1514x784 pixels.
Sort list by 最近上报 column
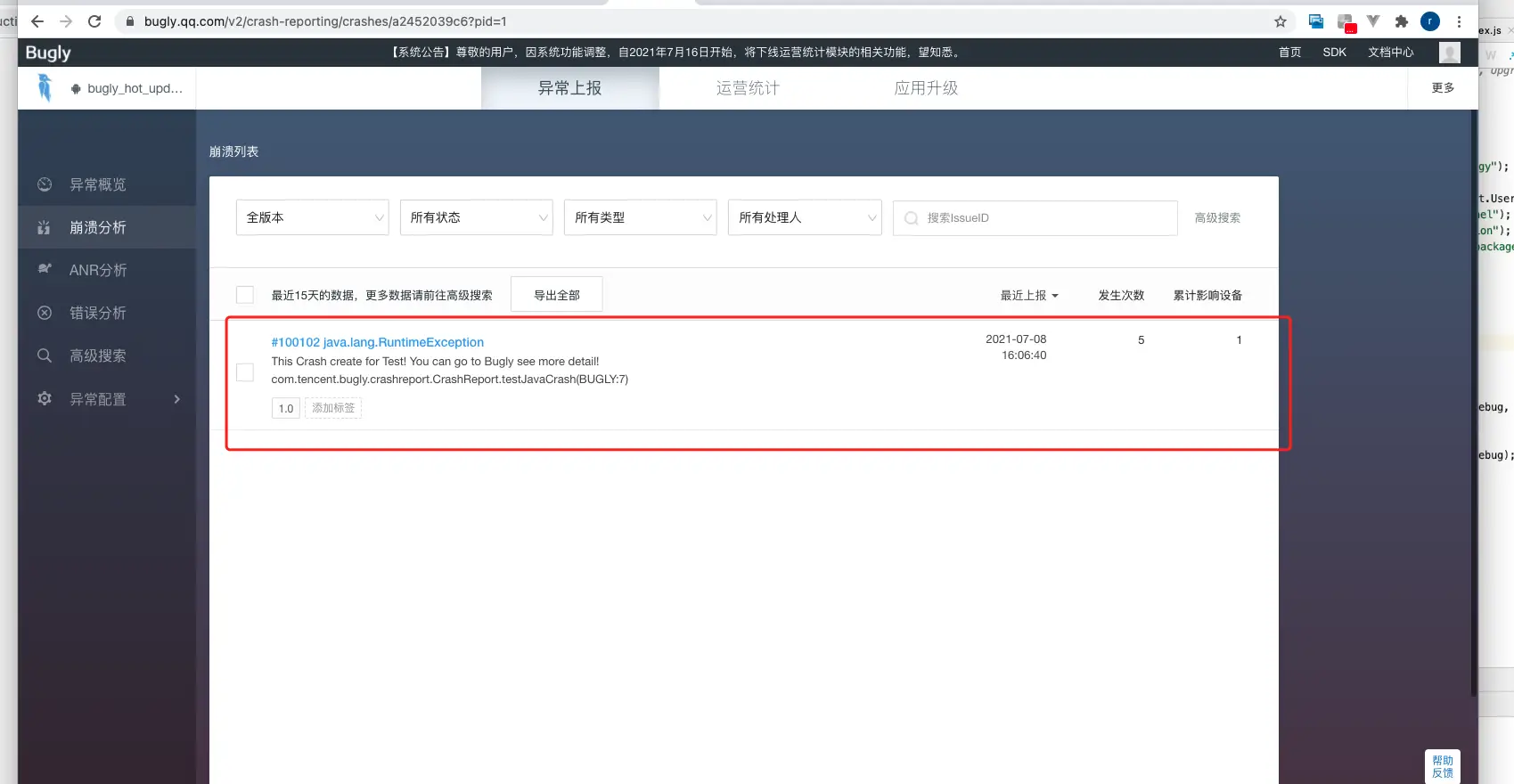coord(1028,295)
